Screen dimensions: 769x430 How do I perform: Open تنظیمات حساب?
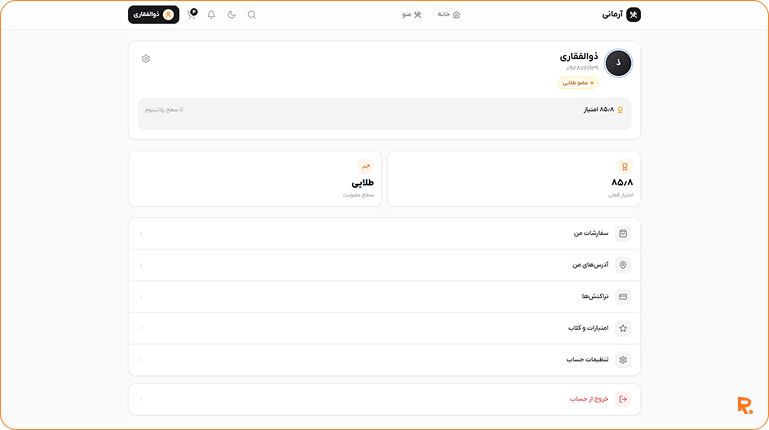(x=384, y=360)
